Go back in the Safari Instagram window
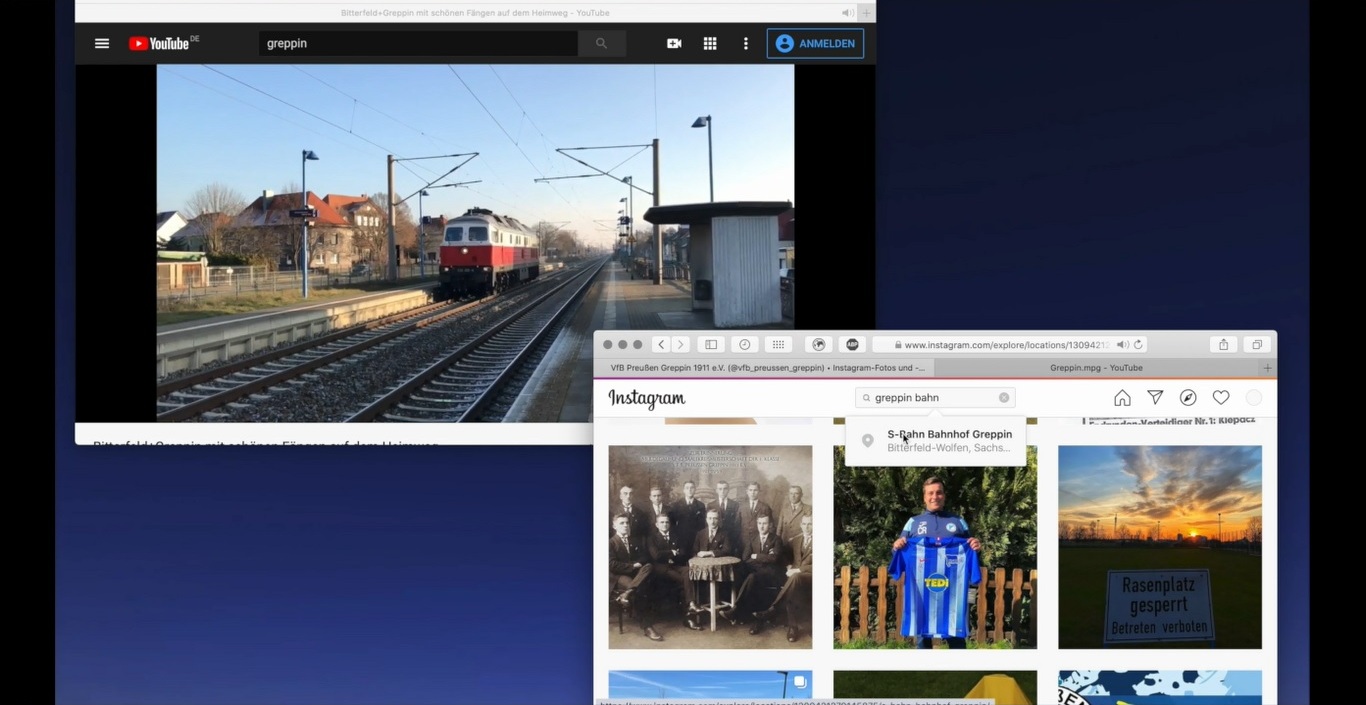This screenshot has width=1366, height=705. point(661,344)
